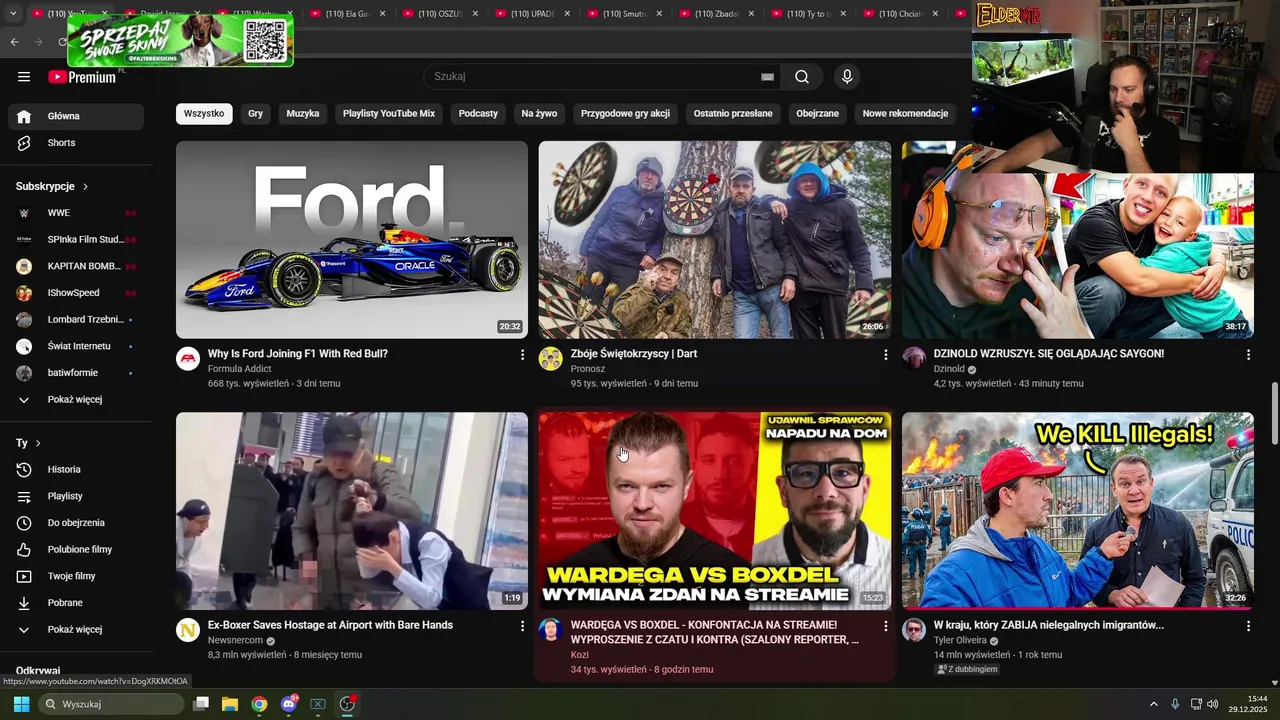
Task: Select Playlisty YouTube Mix filter chip
Action: click(389, 114)
